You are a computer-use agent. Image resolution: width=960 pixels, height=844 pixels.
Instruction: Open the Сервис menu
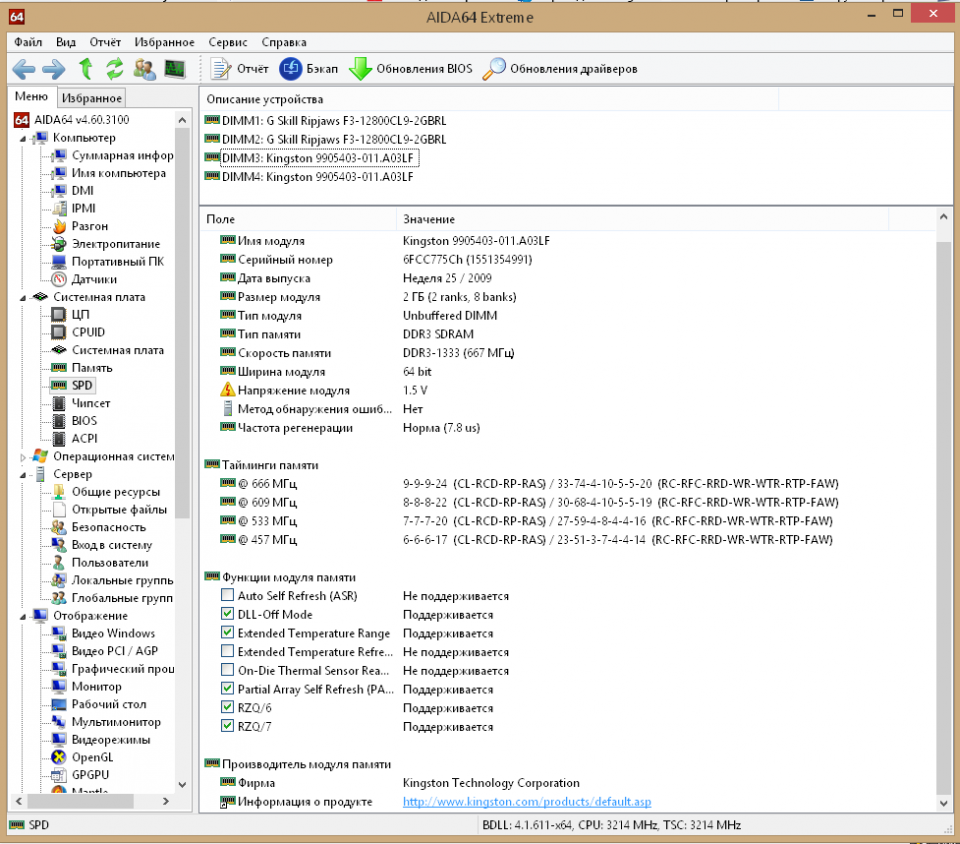click(x=228, y=42)
